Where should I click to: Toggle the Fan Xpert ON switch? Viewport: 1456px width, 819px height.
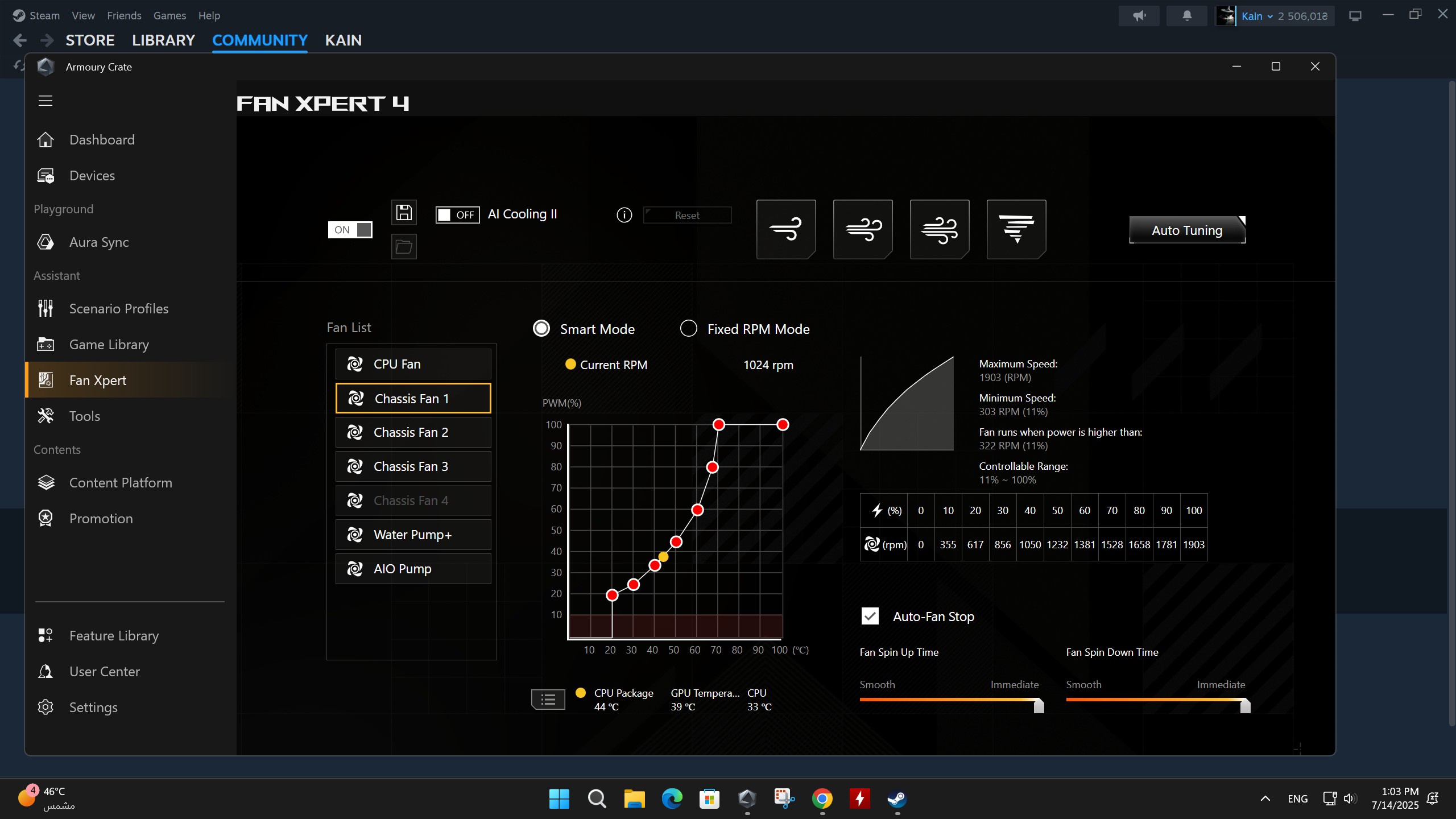coord(350,230)
